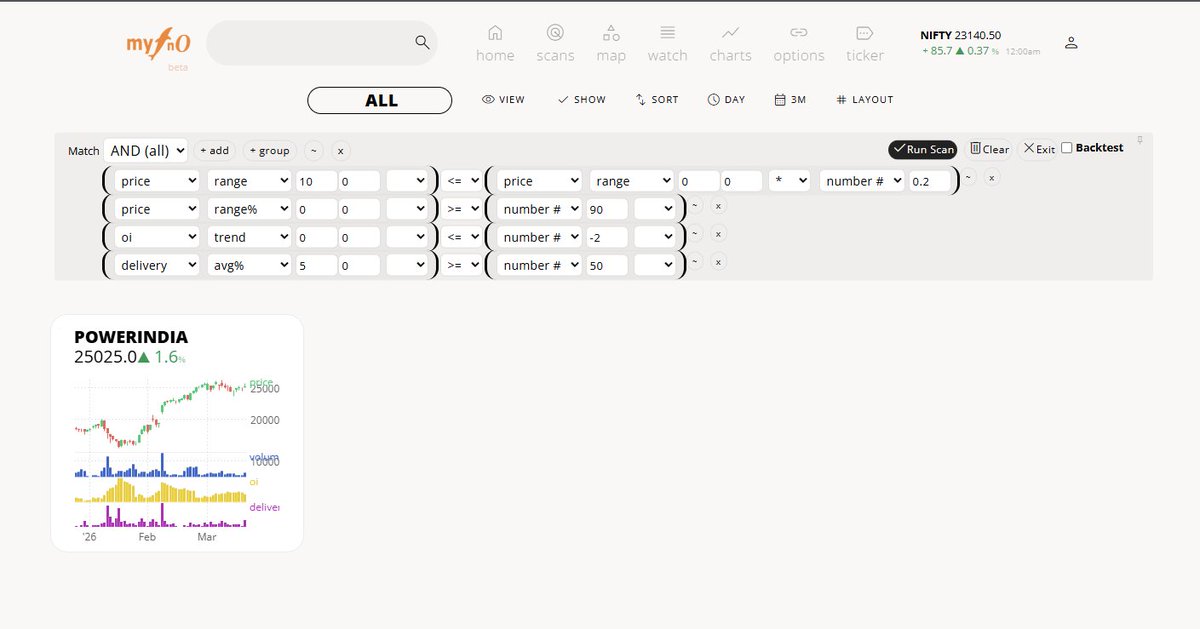The image size is (1200, 629).
Task: Open the ticker section
Action: pos(865,44)
